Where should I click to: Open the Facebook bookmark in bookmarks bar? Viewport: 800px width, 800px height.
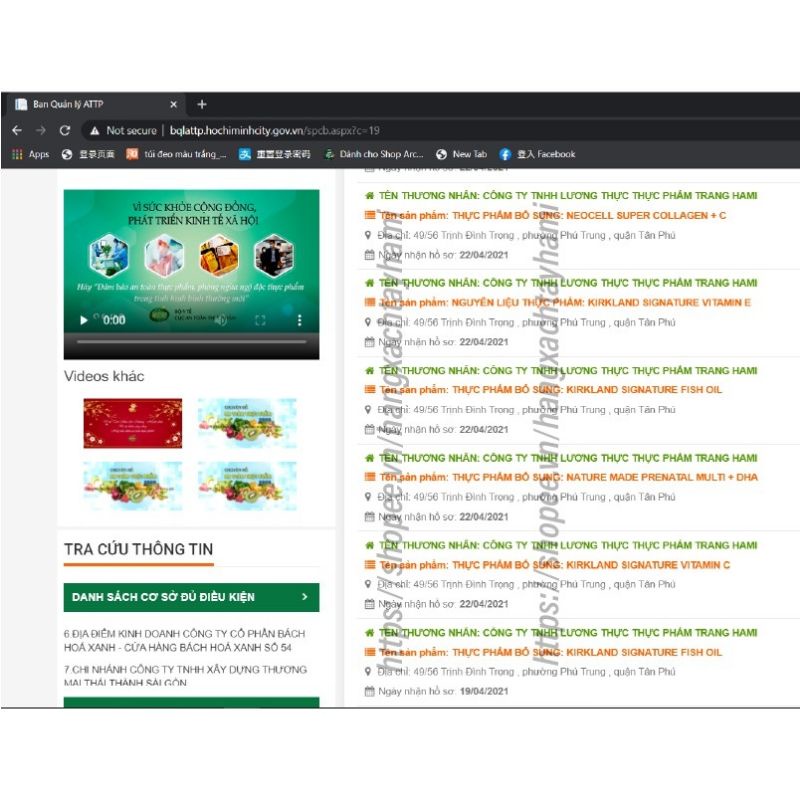pos(538,154)
